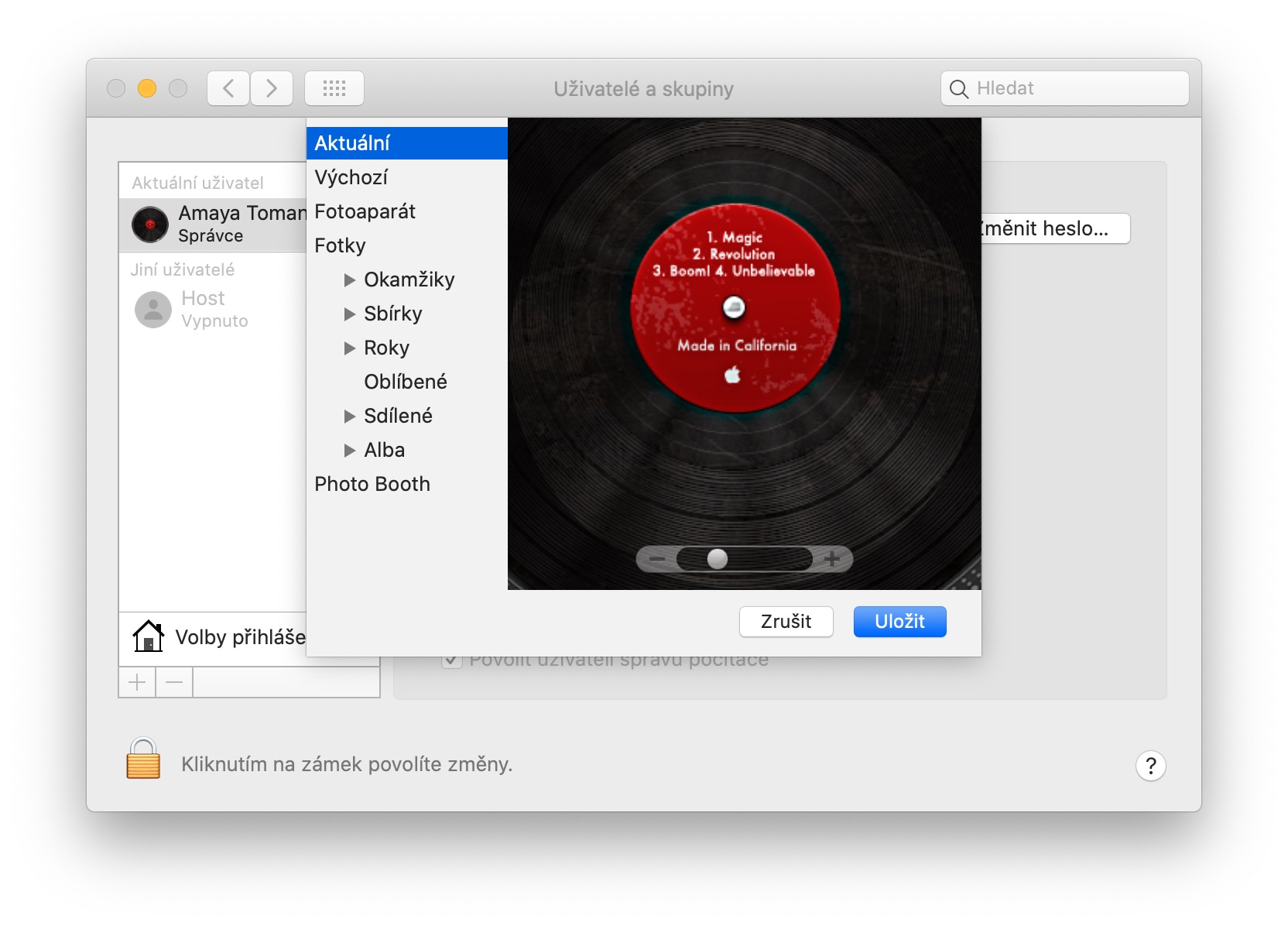Click the house icon for login options
This screenshot has width=1288, height=926.
[x=148, y=636]
